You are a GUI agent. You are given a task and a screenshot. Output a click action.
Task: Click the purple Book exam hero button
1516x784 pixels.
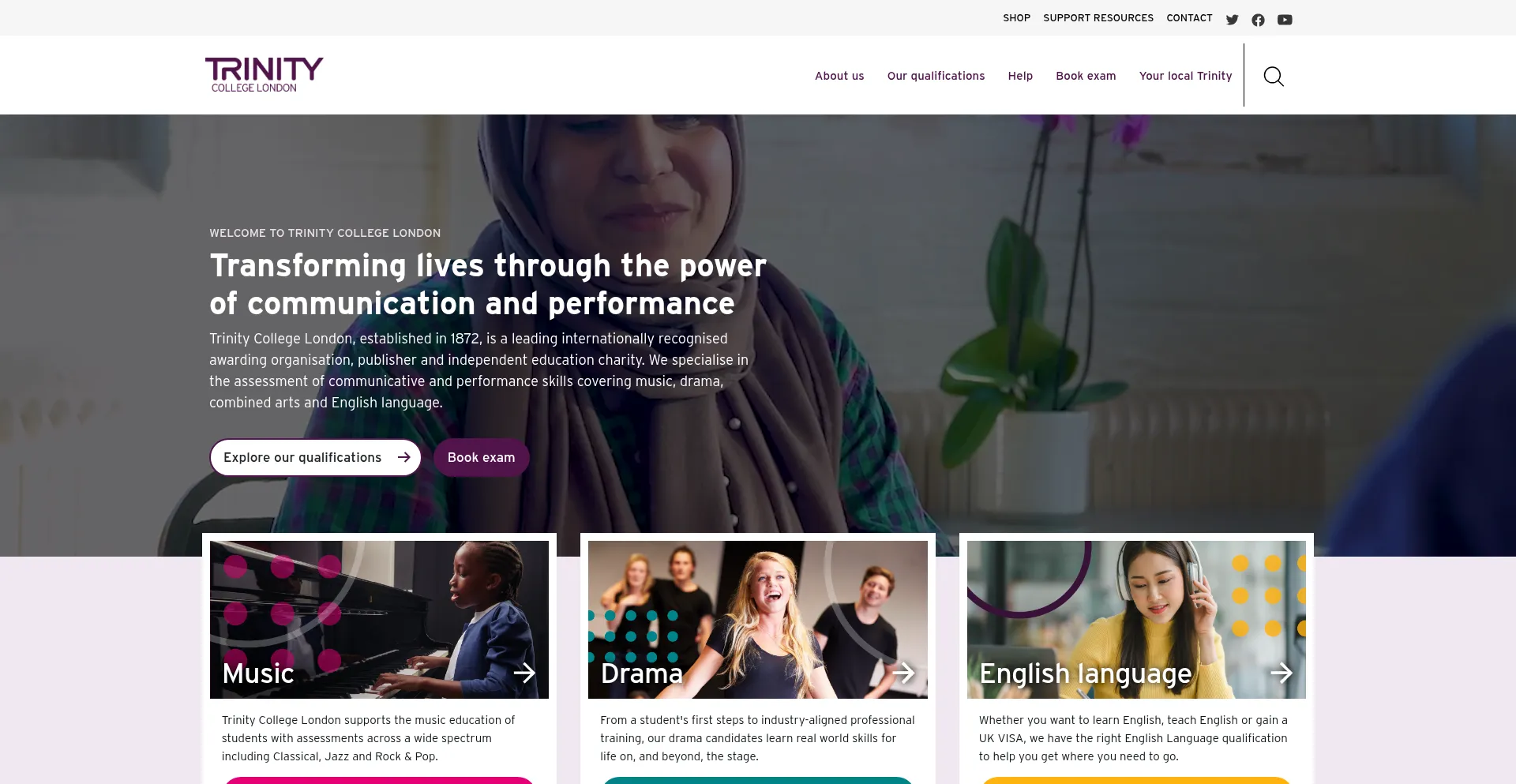pos(481,457)
